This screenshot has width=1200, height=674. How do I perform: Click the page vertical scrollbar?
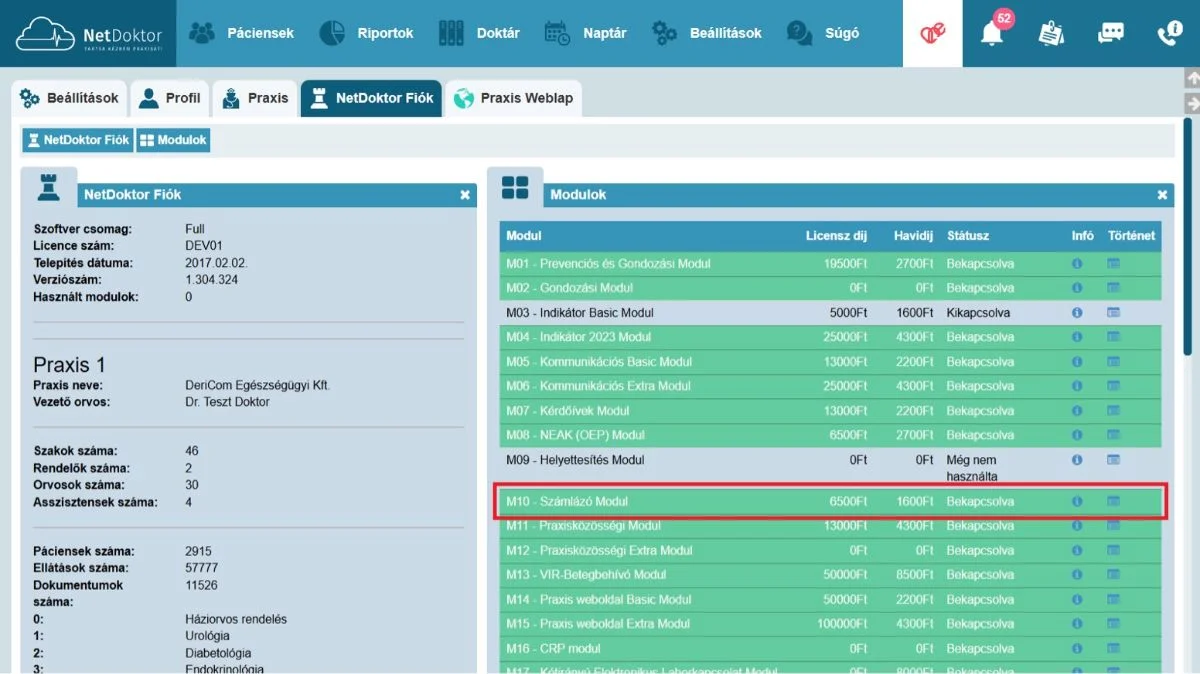[x=1188, y=236]
